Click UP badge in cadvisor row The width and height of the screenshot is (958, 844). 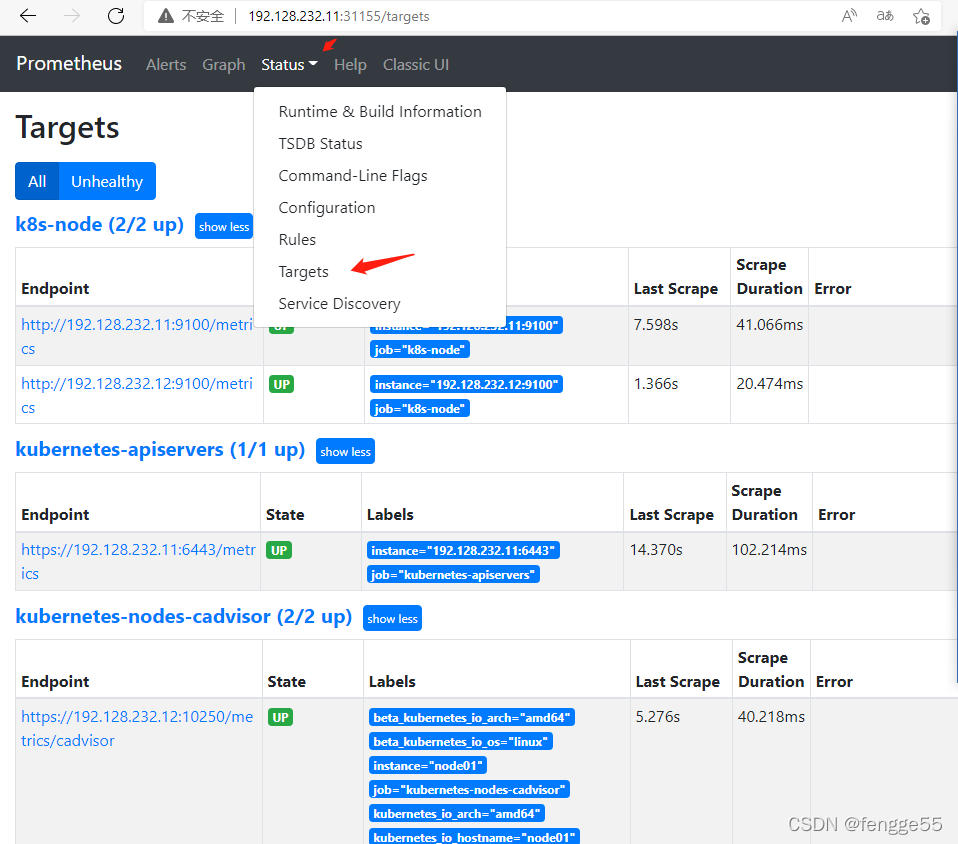(280, 717)
